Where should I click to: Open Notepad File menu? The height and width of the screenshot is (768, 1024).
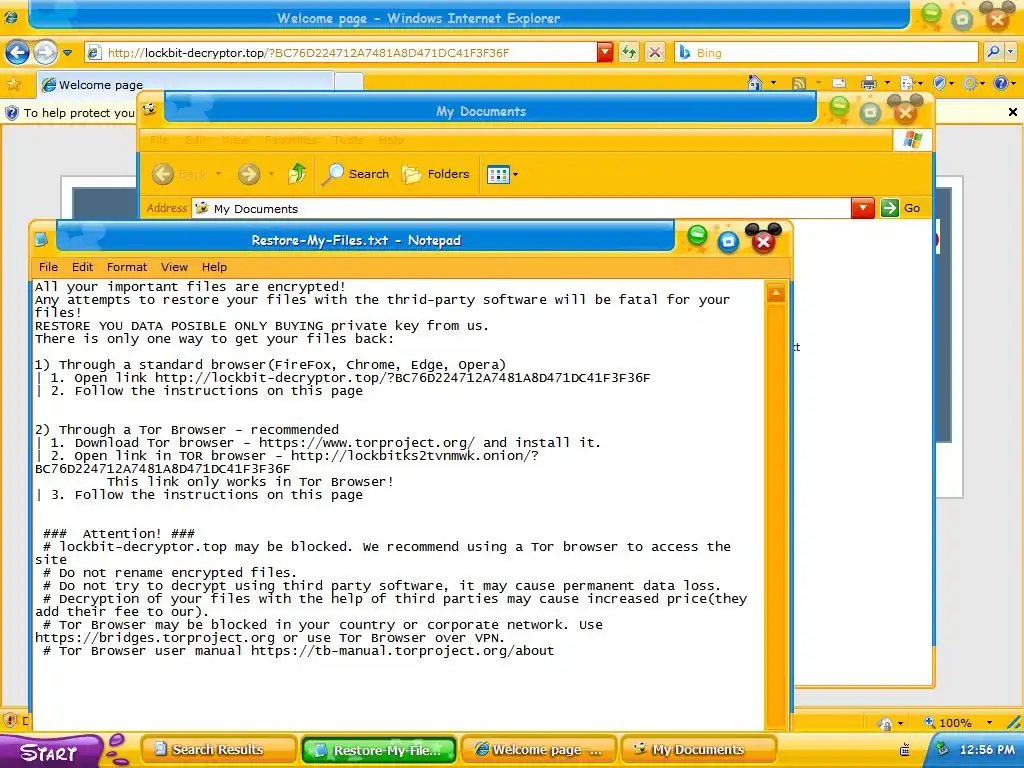[48, 267]
